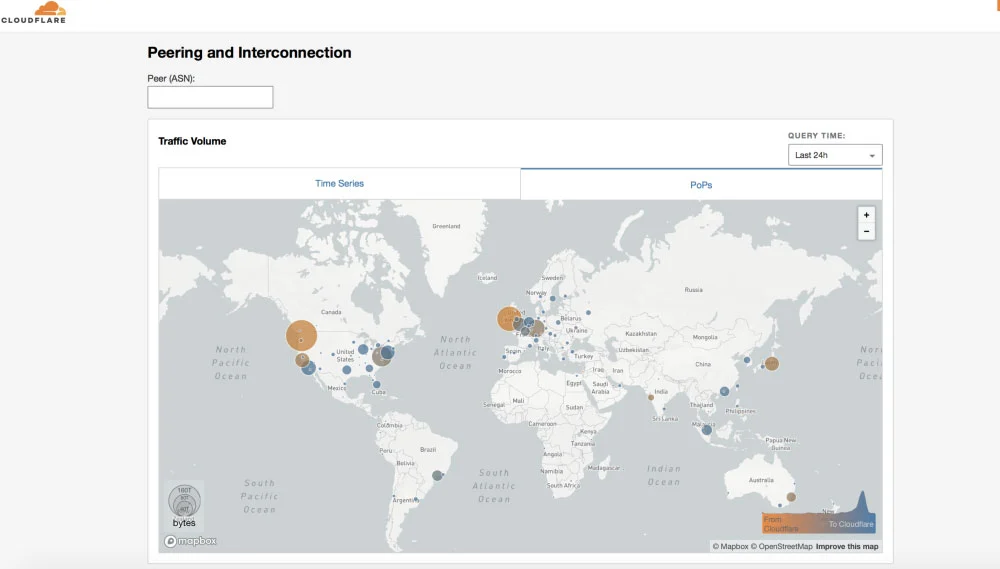Screen dimensions: 1000x569
Task: Select the orange traffic bubble over Japan
Action: (772, 364)
